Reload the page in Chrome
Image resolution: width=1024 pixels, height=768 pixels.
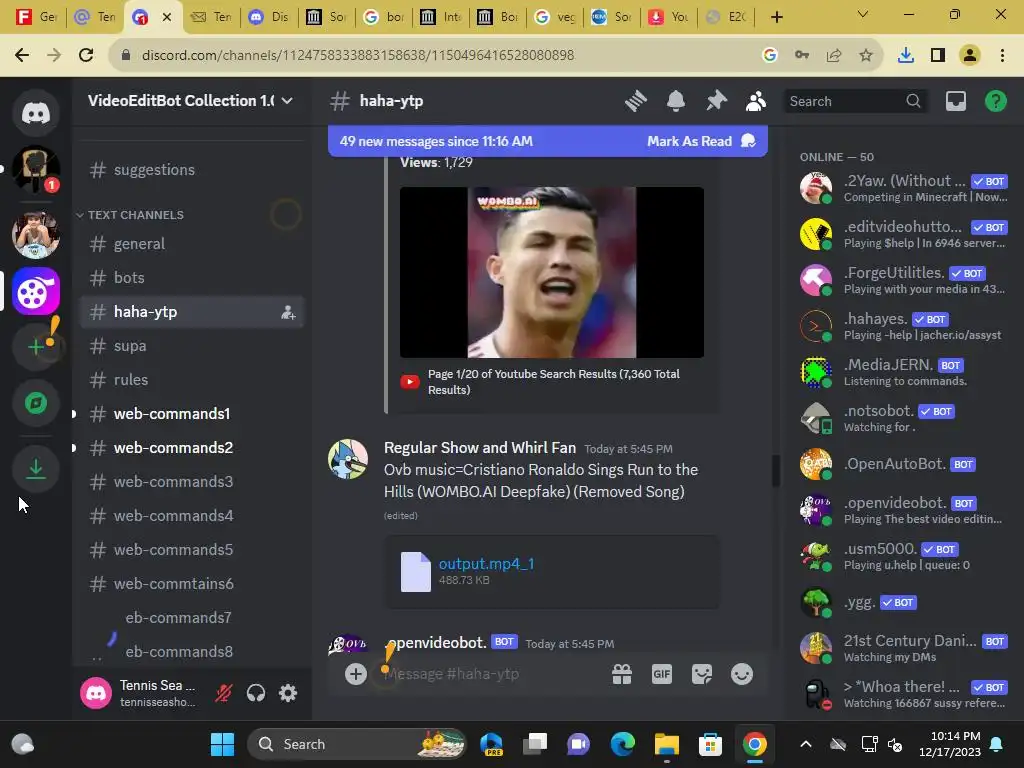(86, 56)
